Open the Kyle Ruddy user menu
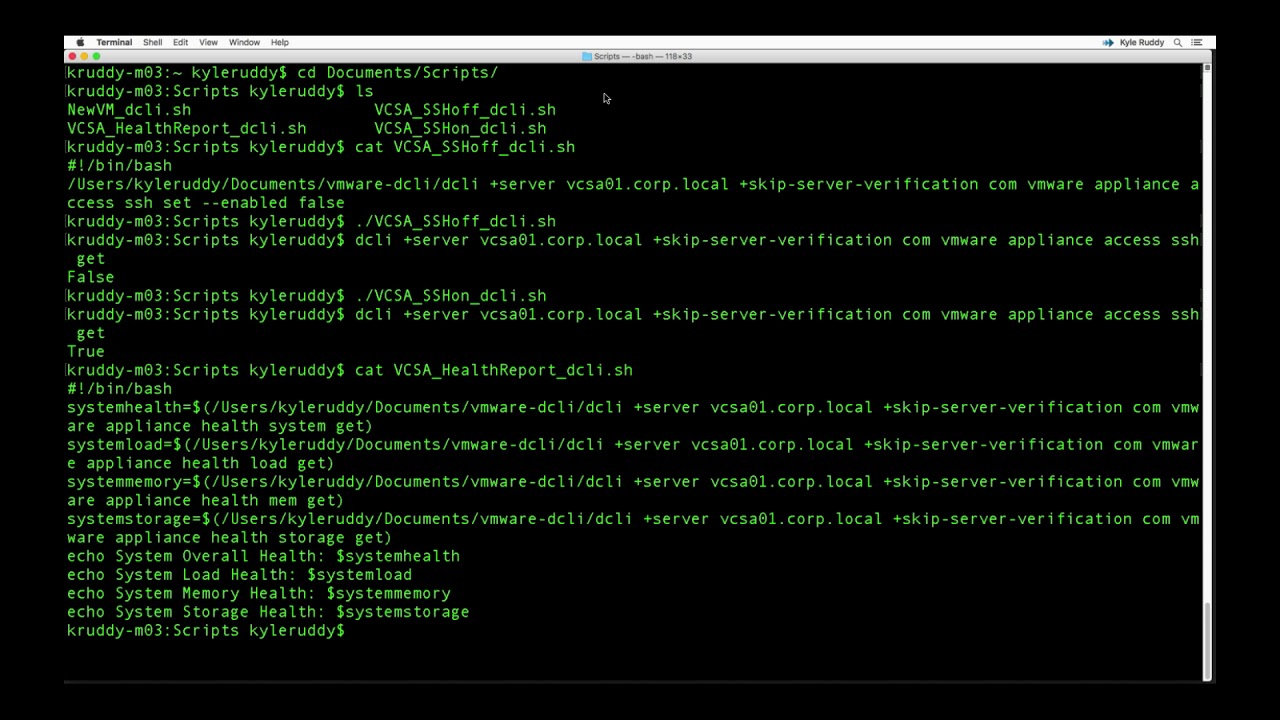1280x720 pixels. tap(1142, 42)
